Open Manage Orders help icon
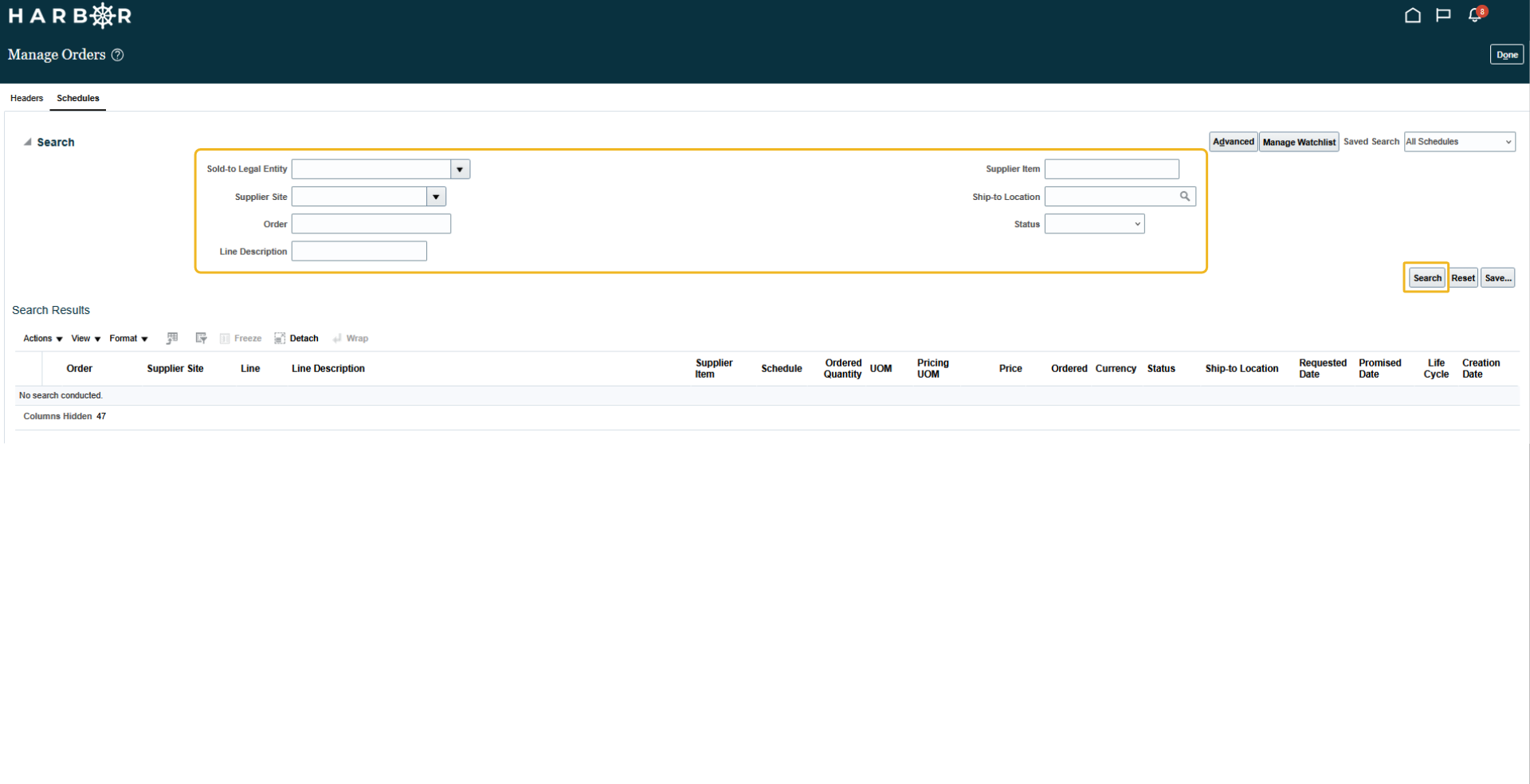1530x784 pixels. (117, 55)
